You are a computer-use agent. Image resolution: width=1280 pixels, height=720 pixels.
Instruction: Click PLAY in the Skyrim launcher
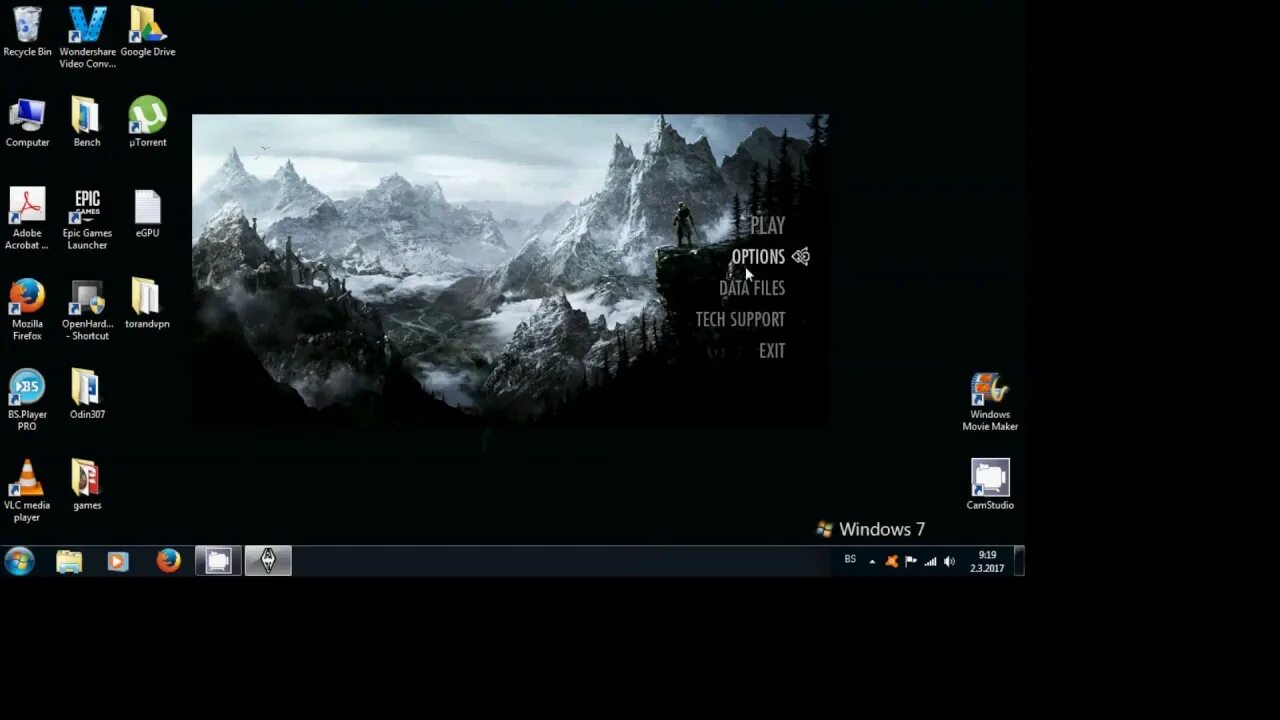pyautogui.click(x=768, y=225)
